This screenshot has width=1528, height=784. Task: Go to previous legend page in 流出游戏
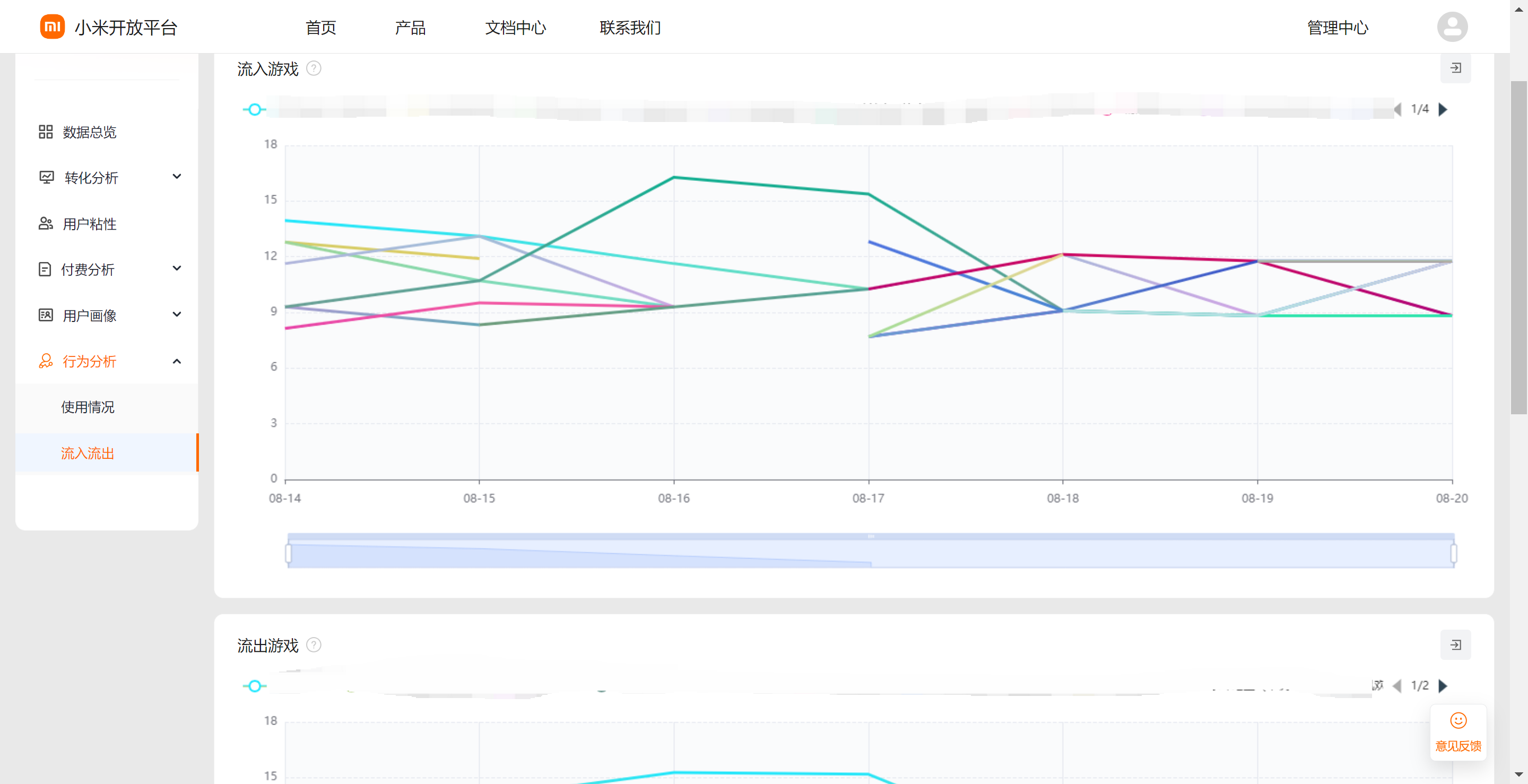click(1397, 686)
